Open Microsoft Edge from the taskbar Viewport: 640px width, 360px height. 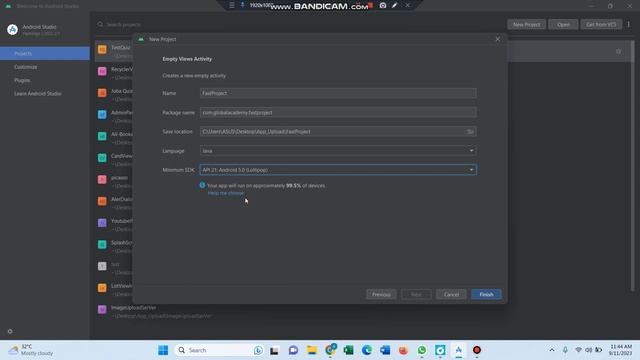[x=367, y=350]
